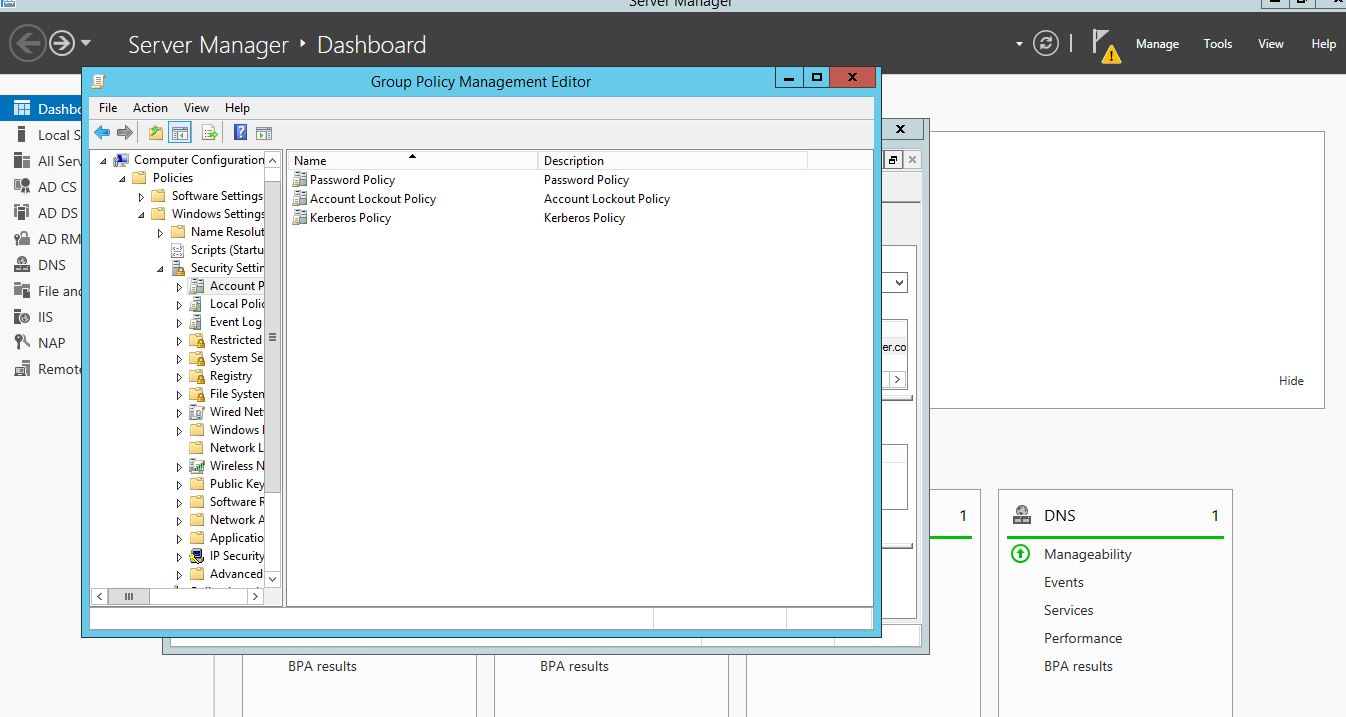Open the File menu
This screenshot has height=717, width=1346.
(x=108, y=107)
